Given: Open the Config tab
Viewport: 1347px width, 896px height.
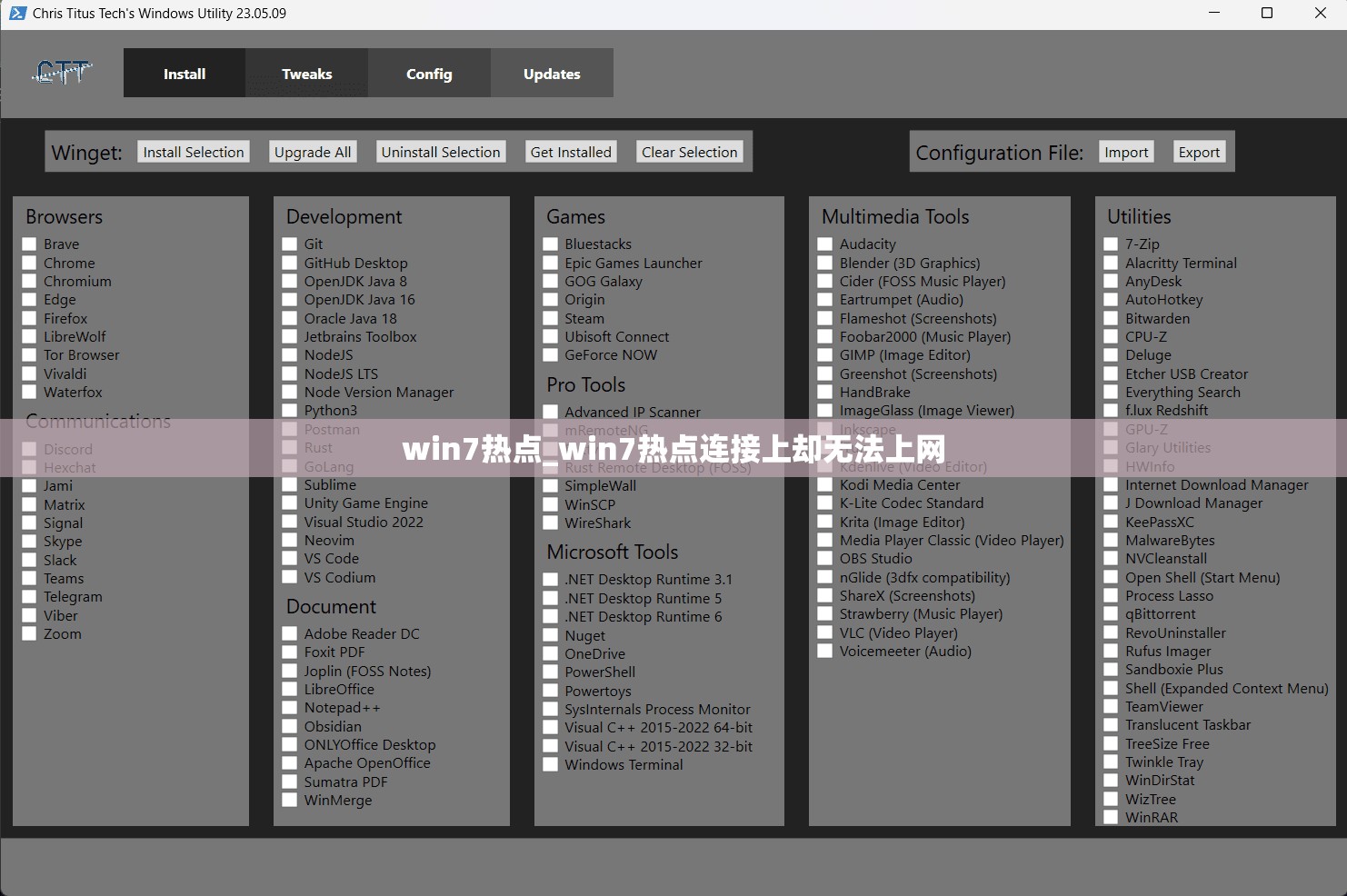Looking at the screenshot, I should pyautogui.click(x=429, y=74).
